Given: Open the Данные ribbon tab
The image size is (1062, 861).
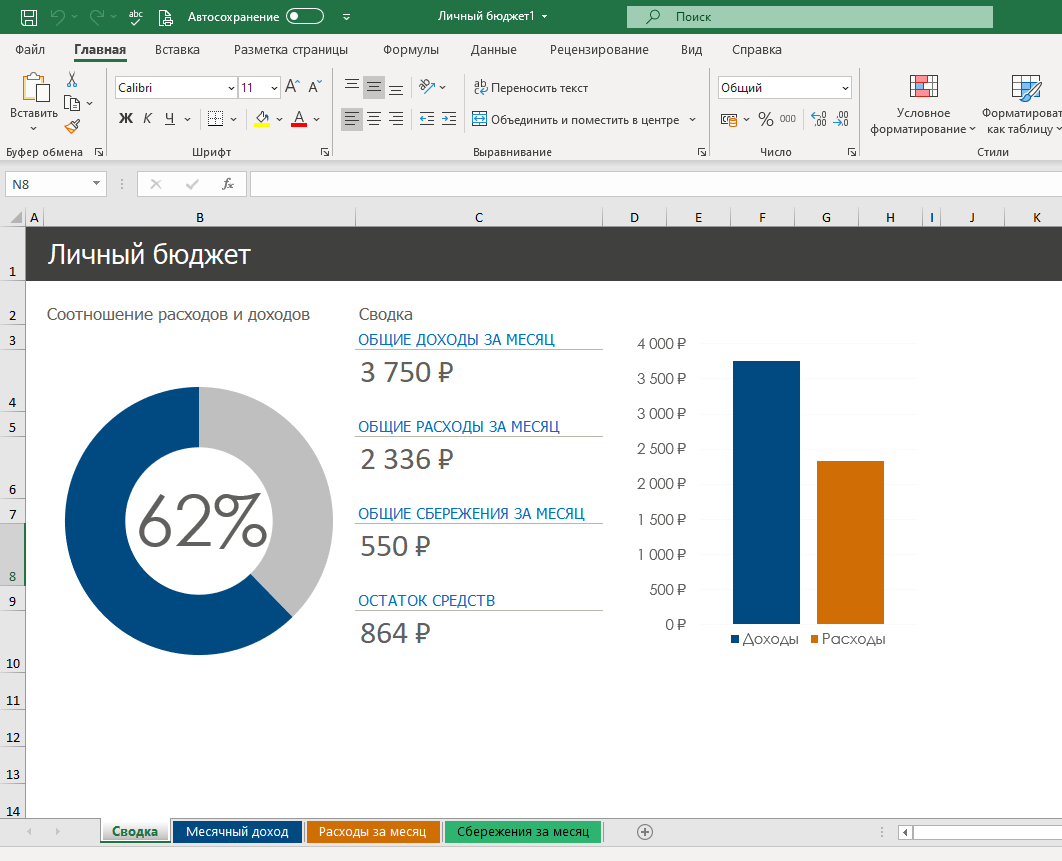Looking at the screenshot, I should click(494, 49).
